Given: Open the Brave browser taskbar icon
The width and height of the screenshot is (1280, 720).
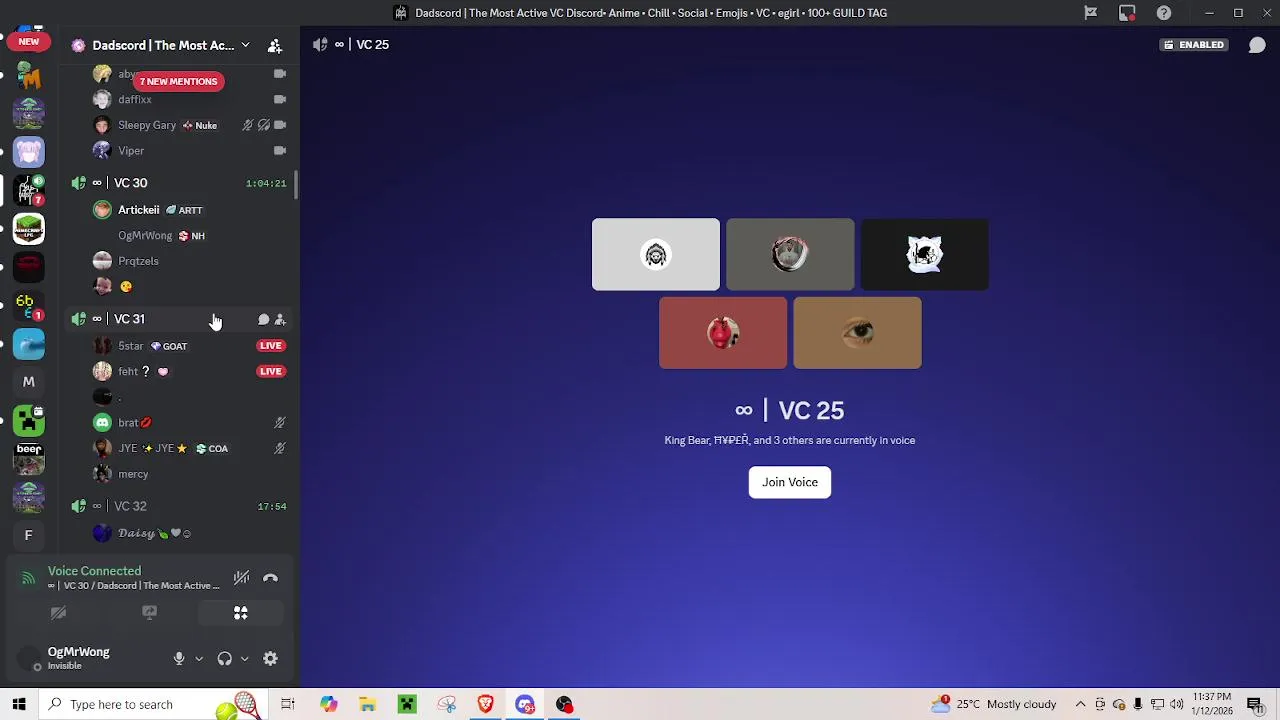Looking at the screenshot, I should pyautogui.click(x=485, y=704).
